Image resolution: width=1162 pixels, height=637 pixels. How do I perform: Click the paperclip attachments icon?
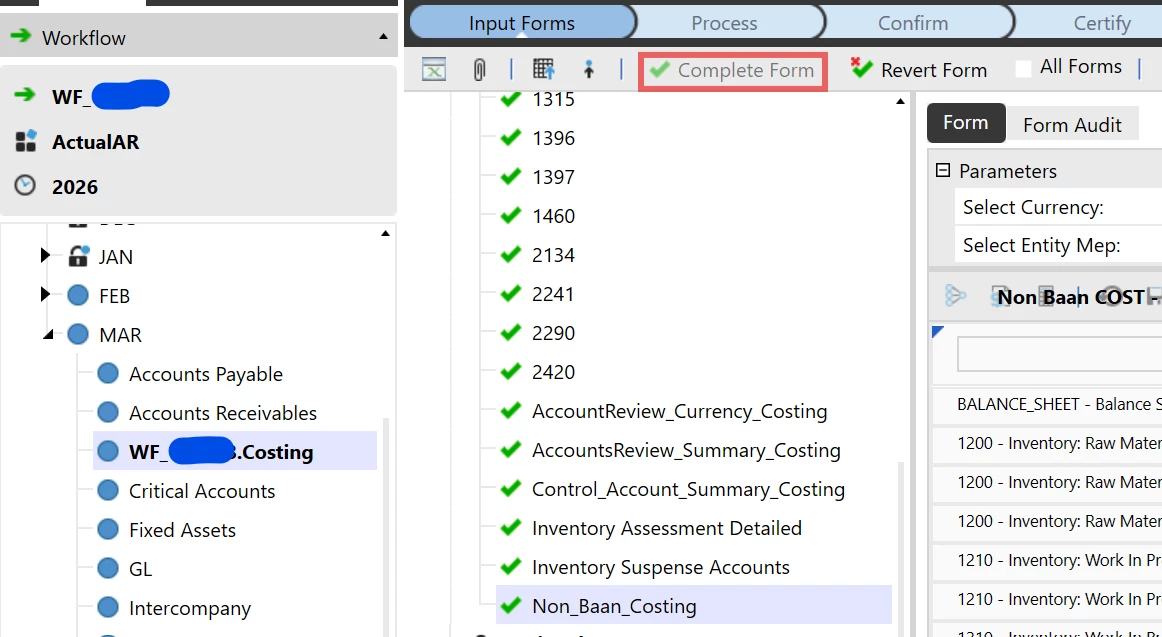click(x=479, y=70)
